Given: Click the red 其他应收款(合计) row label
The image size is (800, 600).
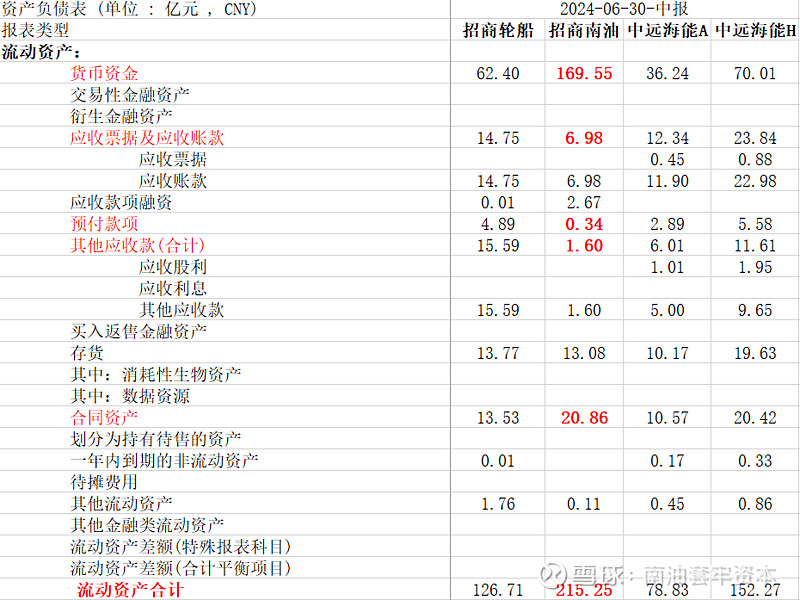Looking at the screenshot, I should (x=138, y=245).
